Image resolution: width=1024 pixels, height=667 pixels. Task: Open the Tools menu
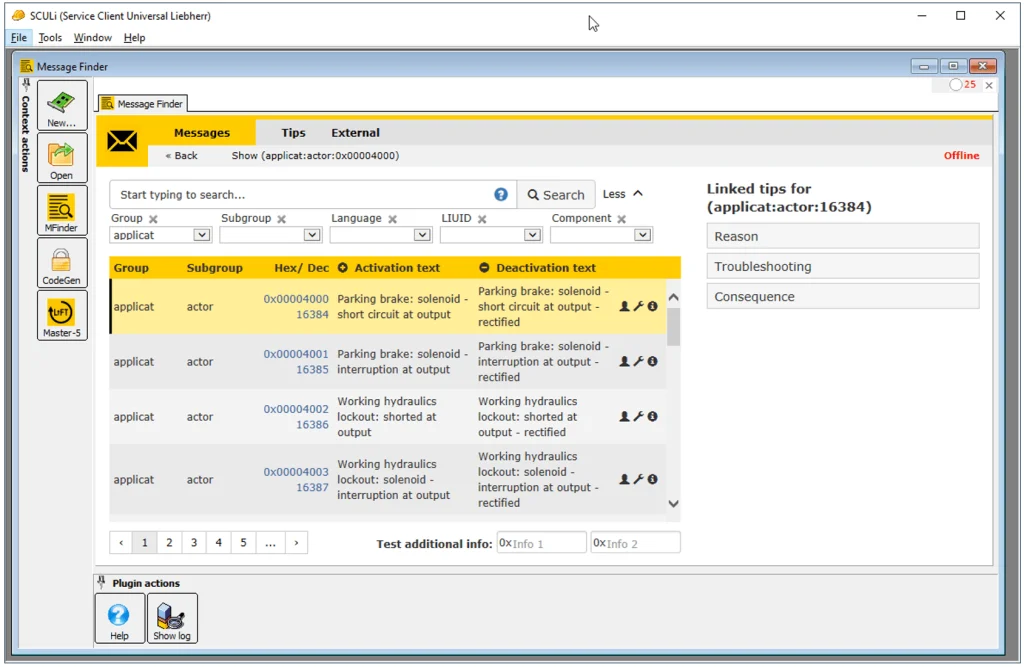click(50, 38)
